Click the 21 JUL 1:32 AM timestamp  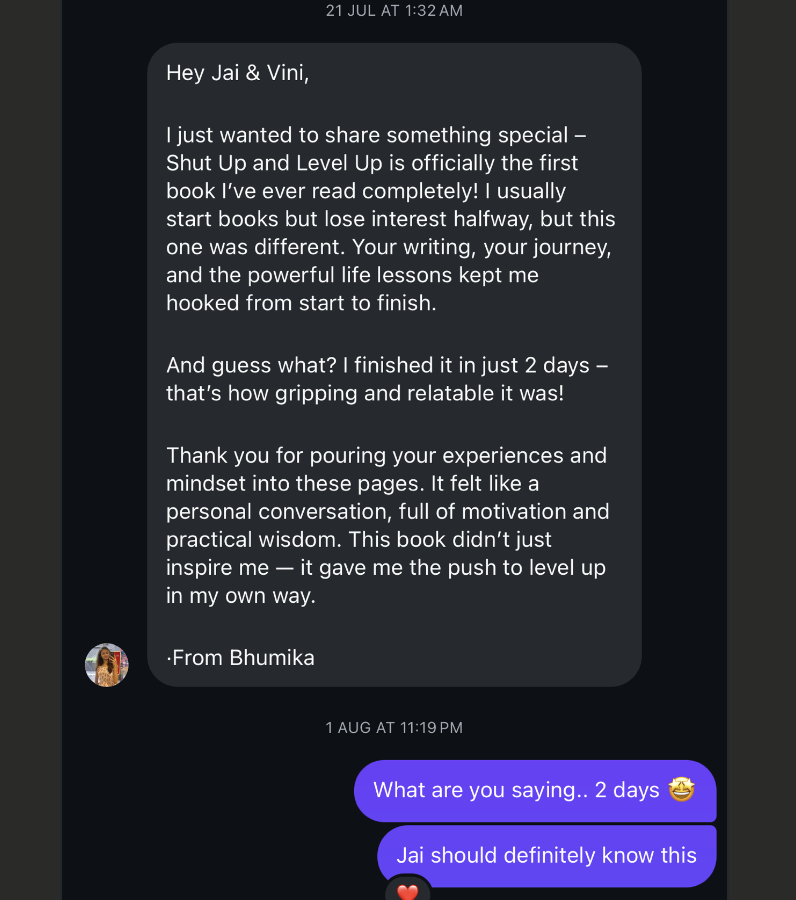pyautogui.click(x=394, y=11)
